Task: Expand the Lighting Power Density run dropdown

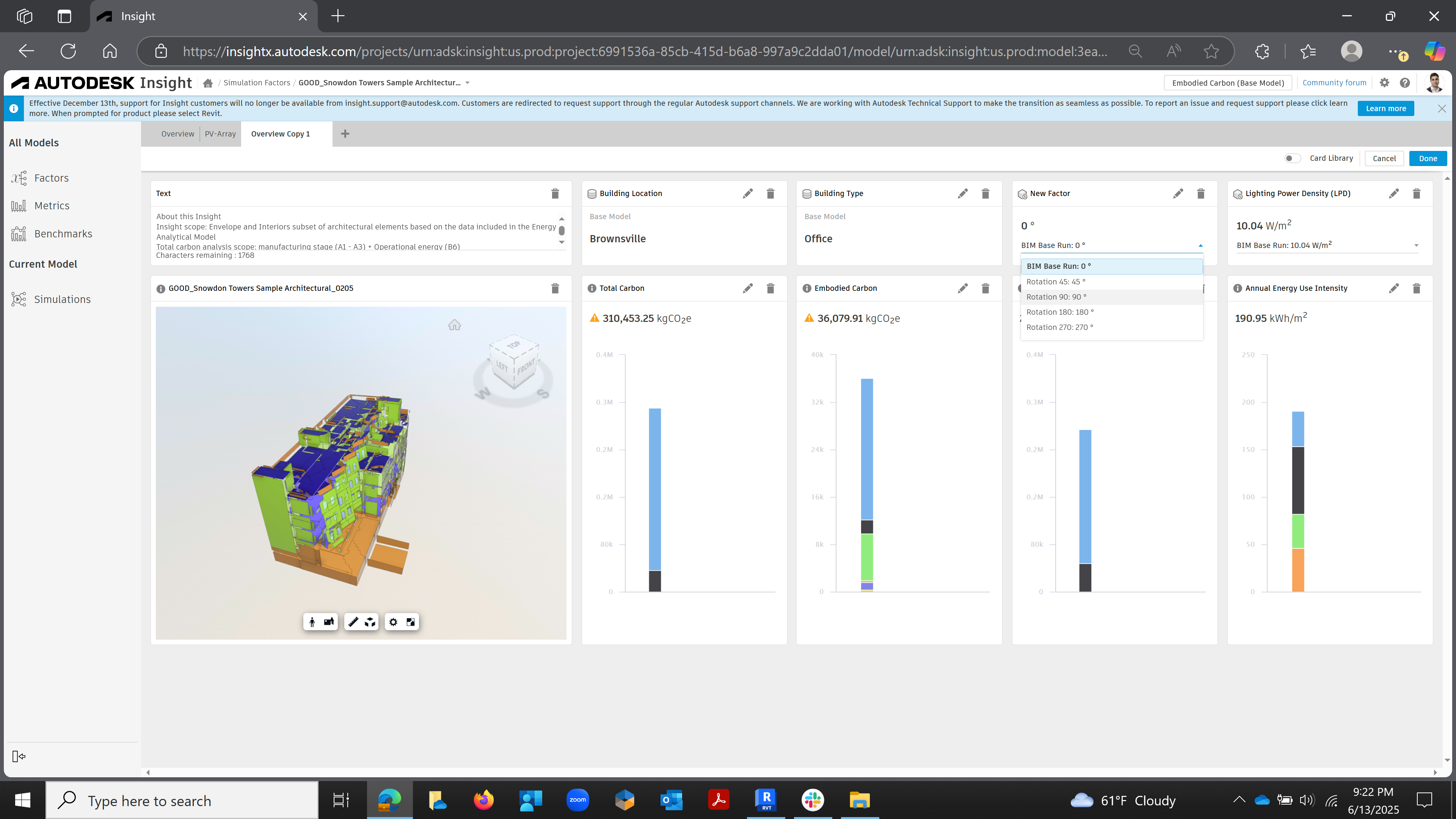Action: (1417, 245)
